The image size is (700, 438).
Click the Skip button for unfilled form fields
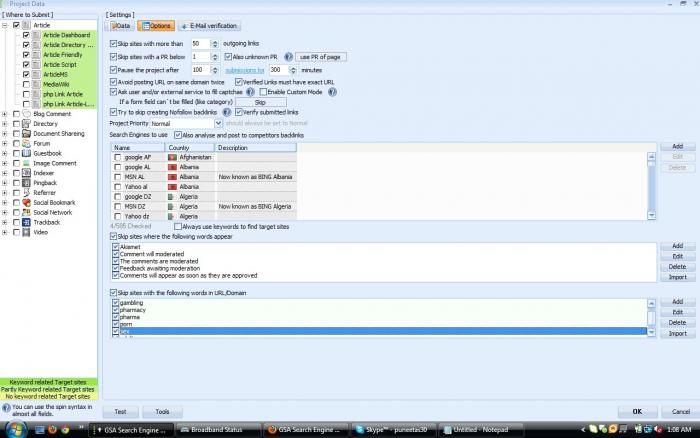pyautogui.click(x=260, y=102)
